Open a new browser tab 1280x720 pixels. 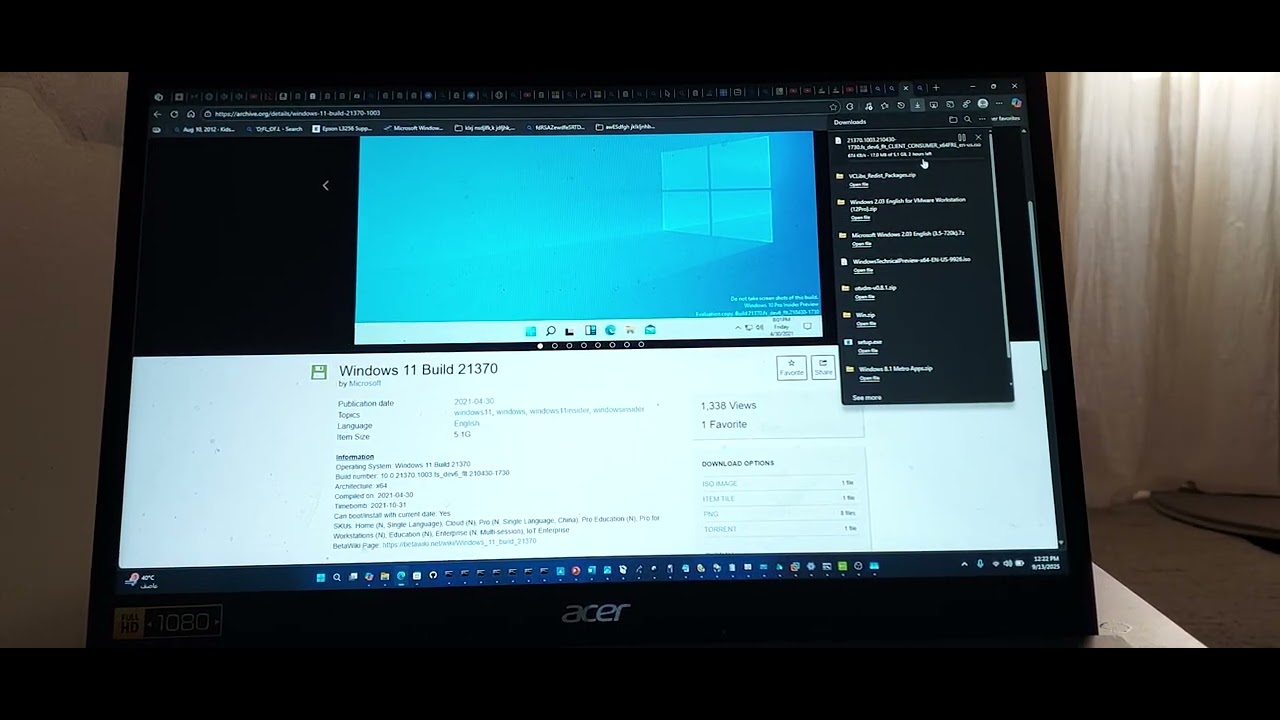tap(936, 88)
